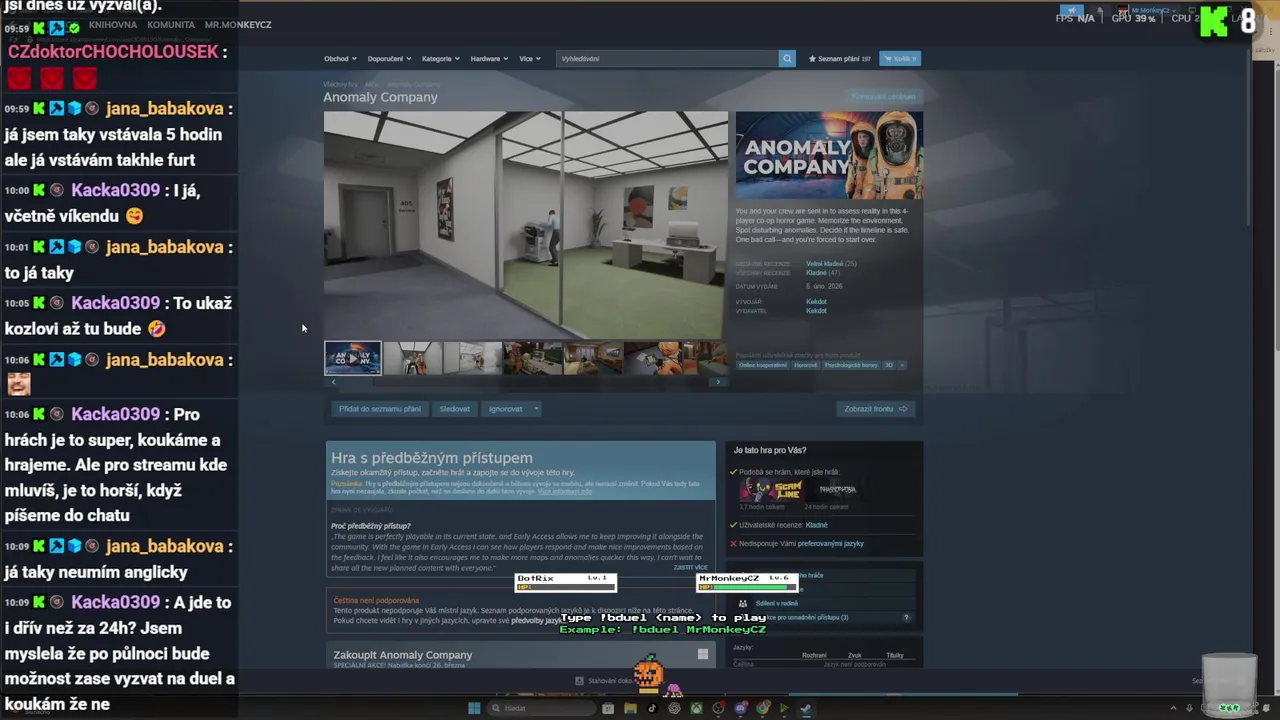Screen dimensions: 1280x720
Task: Select the trailer video thumbnail
Action: tap(352, 358)
